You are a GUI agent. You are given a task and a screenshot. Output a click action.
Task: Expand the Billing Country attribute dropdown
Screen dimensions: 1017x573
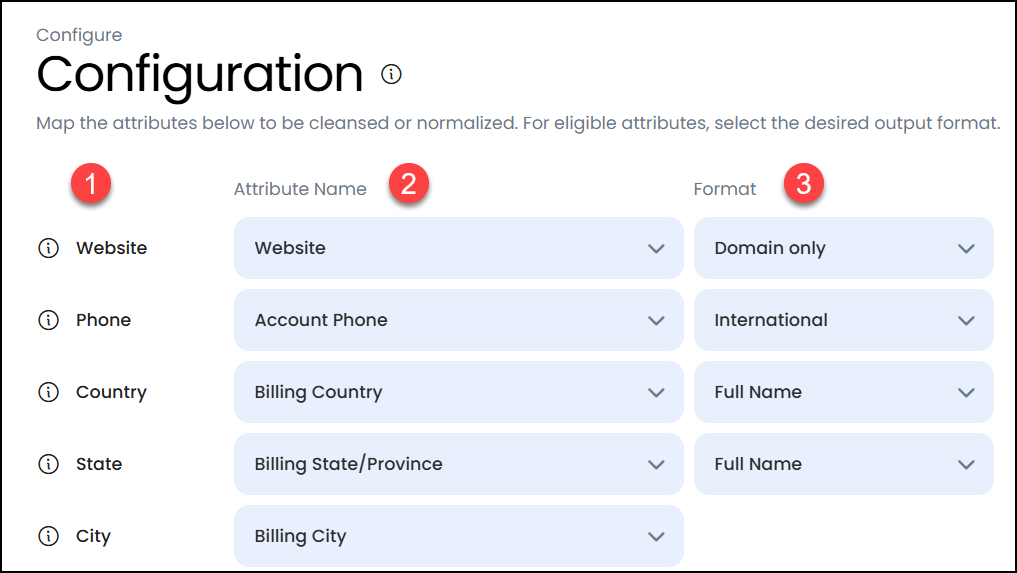click(x=458, y=392)
